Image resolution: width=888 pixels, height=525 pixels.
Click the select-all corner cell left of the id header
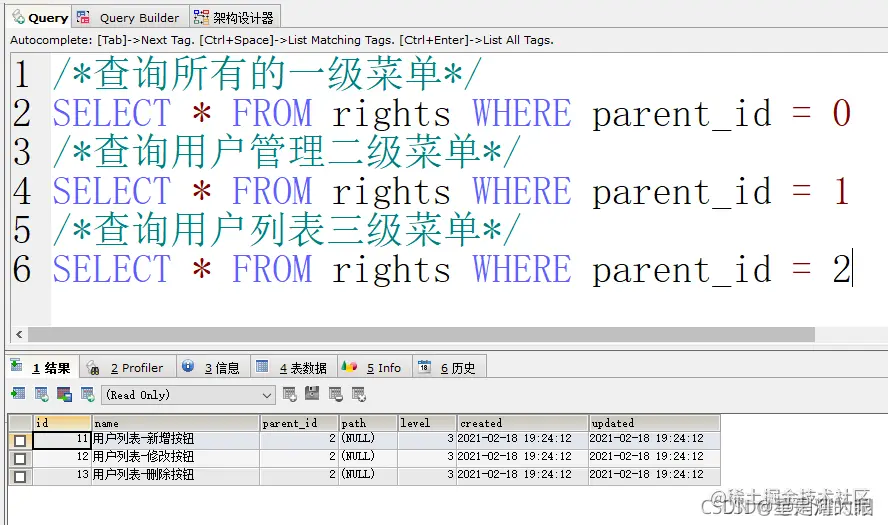(x=20, y=423)
